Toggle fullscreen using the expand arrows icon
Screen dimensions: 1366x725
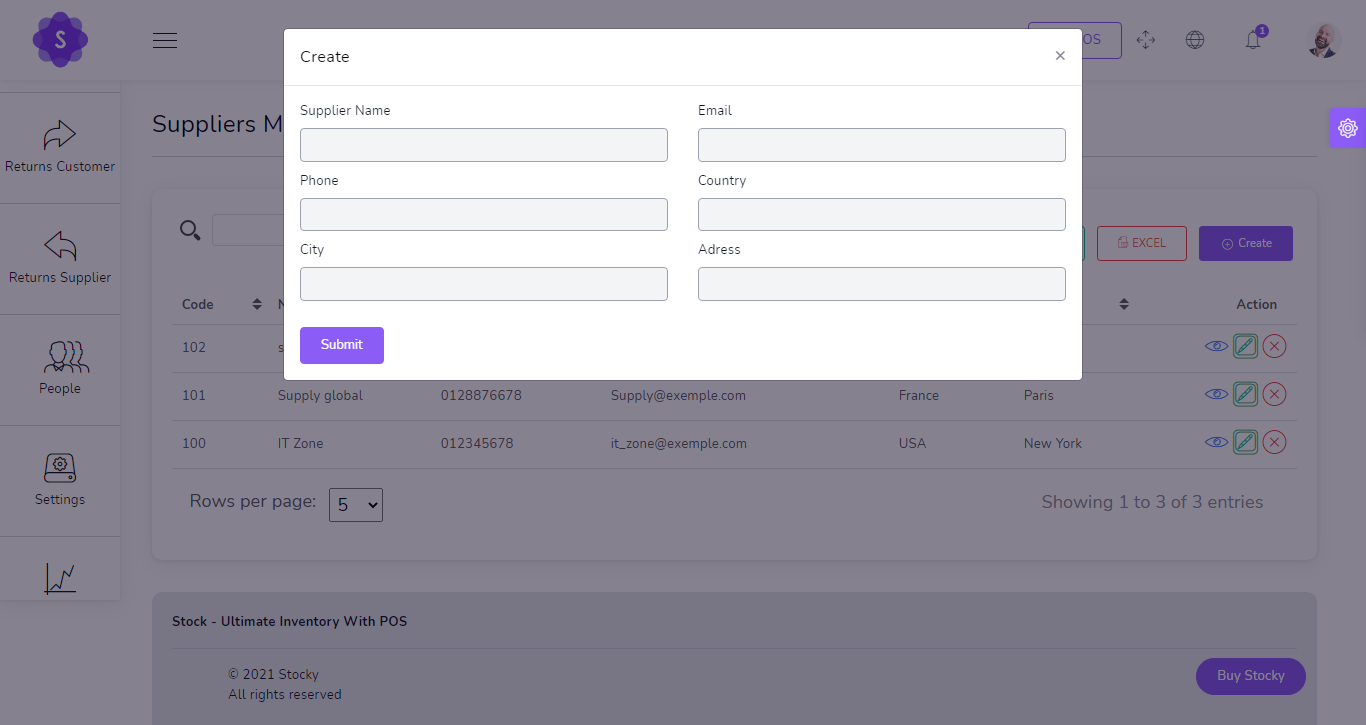tap(1146, 40)
